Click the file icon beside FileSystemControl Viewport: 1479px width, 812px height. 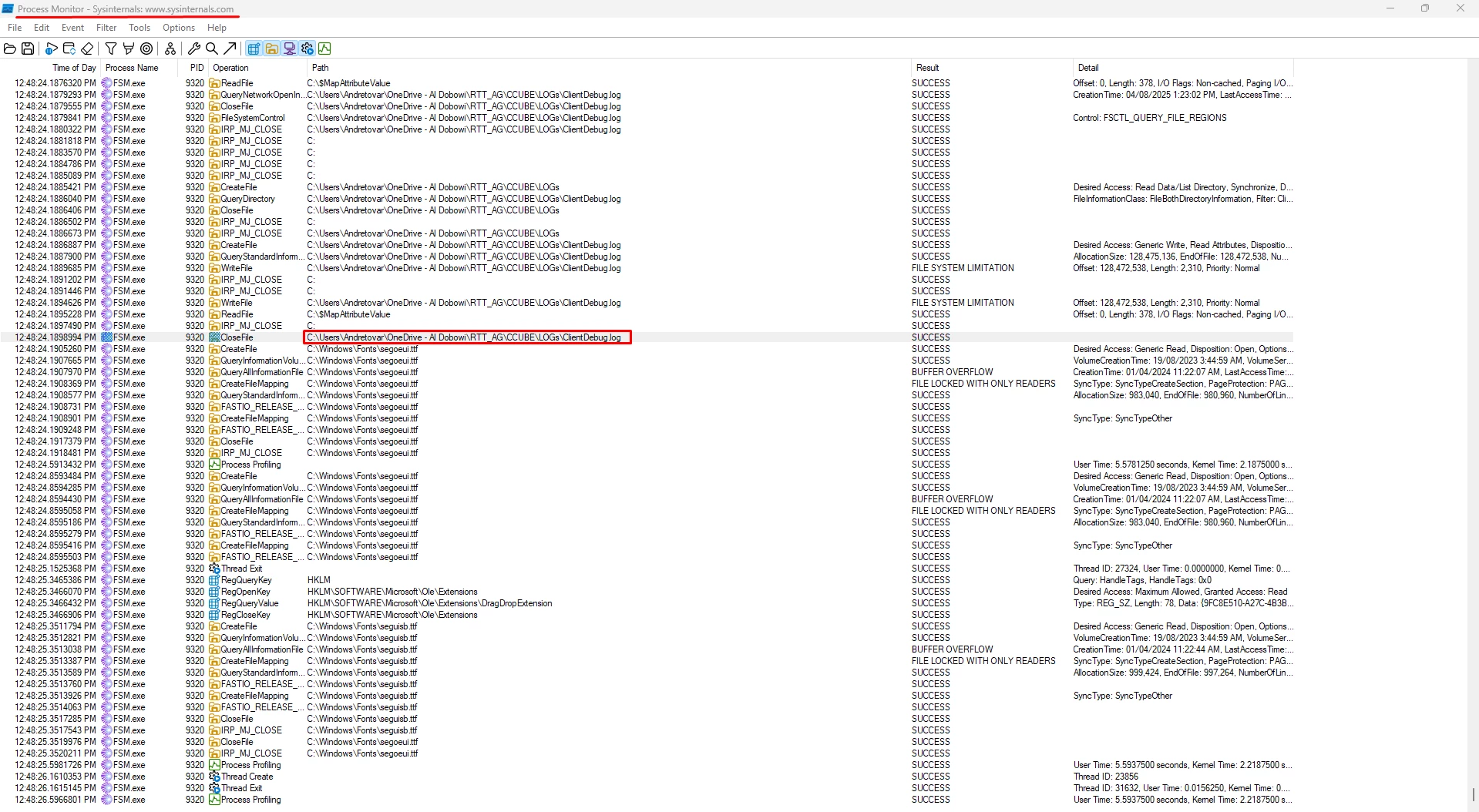click(x=214, y=118)
